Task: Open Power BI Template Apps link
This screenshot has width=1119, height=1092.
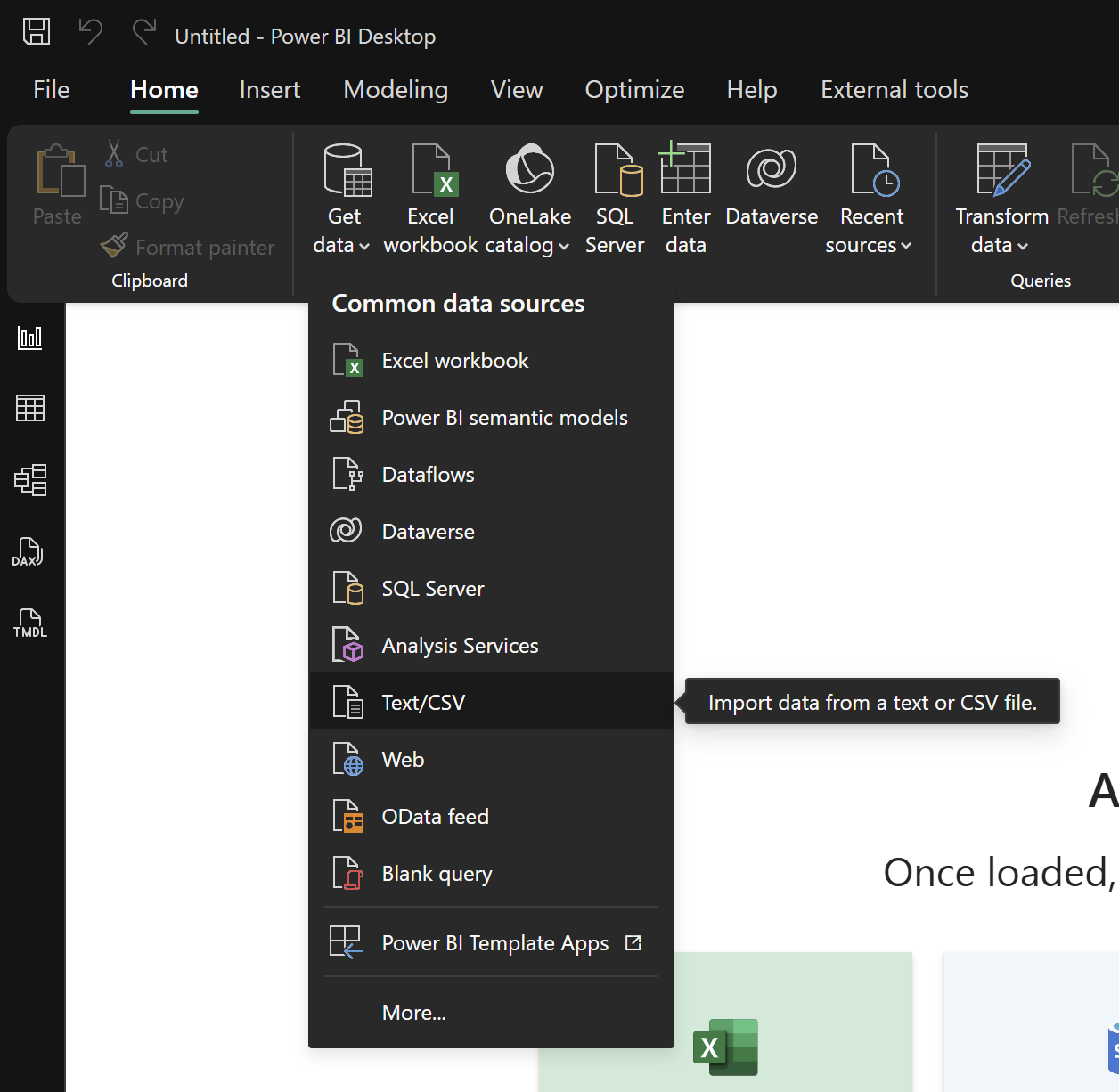Action: click(494, 942)
